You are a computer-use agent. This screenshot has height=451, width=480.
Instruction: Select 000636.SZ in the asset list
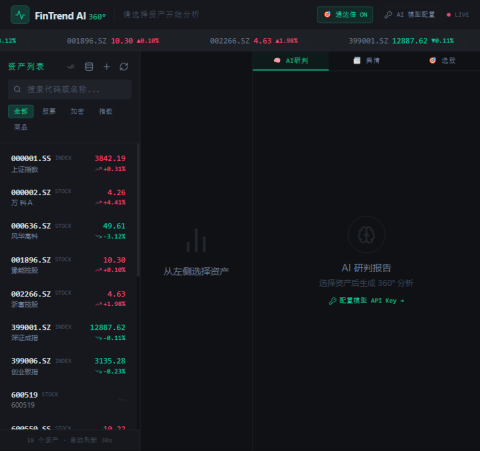pyautogui.click(x=68, y=231)
